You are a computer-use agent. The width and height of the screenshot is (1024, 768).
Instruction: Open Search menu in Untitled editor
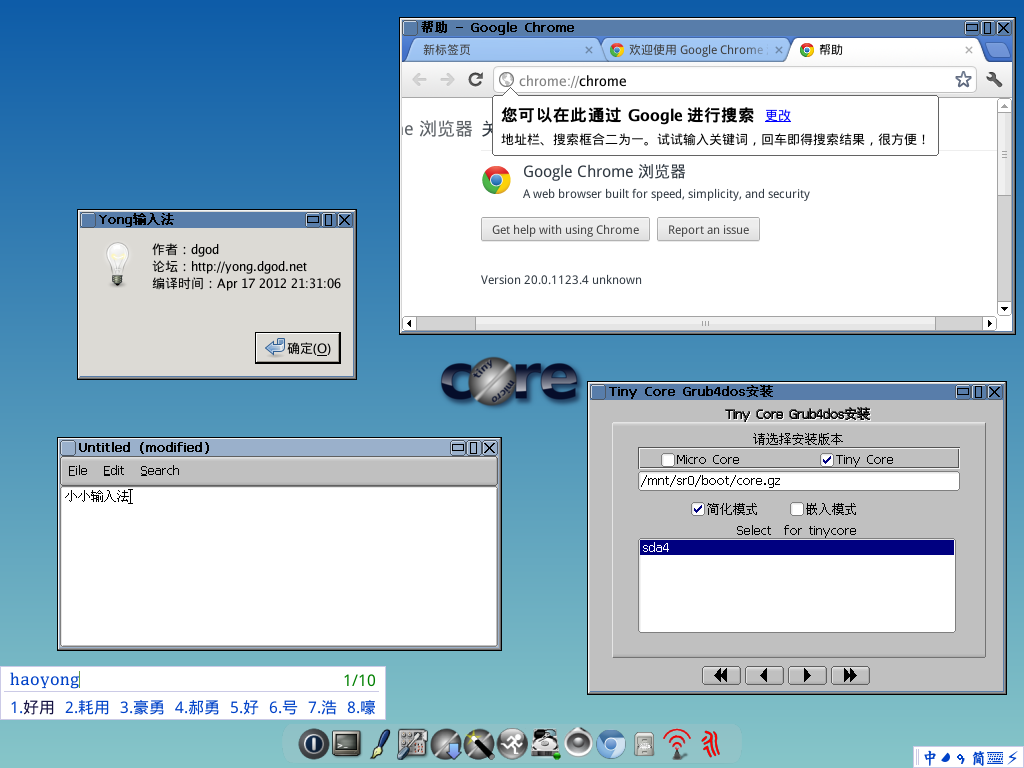click(160, 471)
